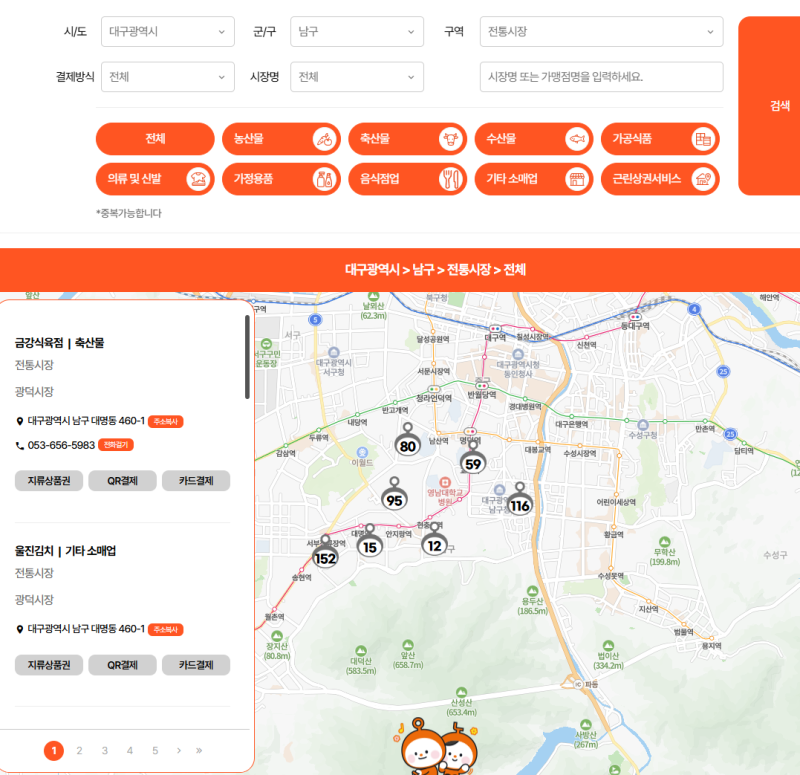Click QR결제 tag under 울진김치
800x775 pixels.
tap(122, 665)
